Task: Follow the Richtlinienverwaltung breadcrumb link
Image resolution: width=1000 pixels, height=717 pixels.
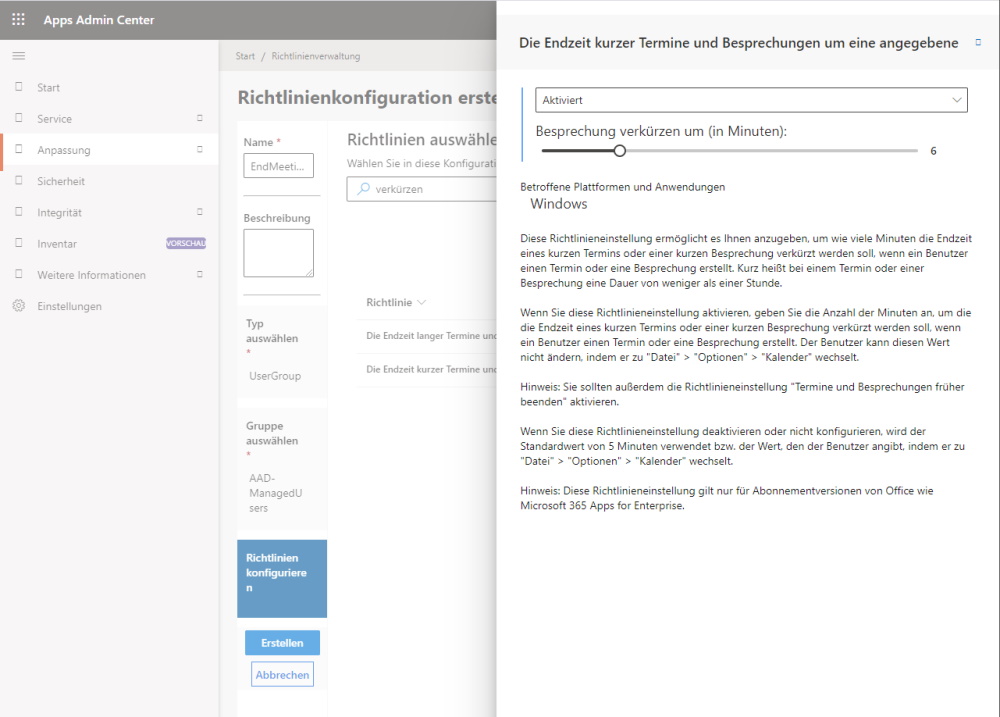Action: pyautogui.click(x=316, y=56)
